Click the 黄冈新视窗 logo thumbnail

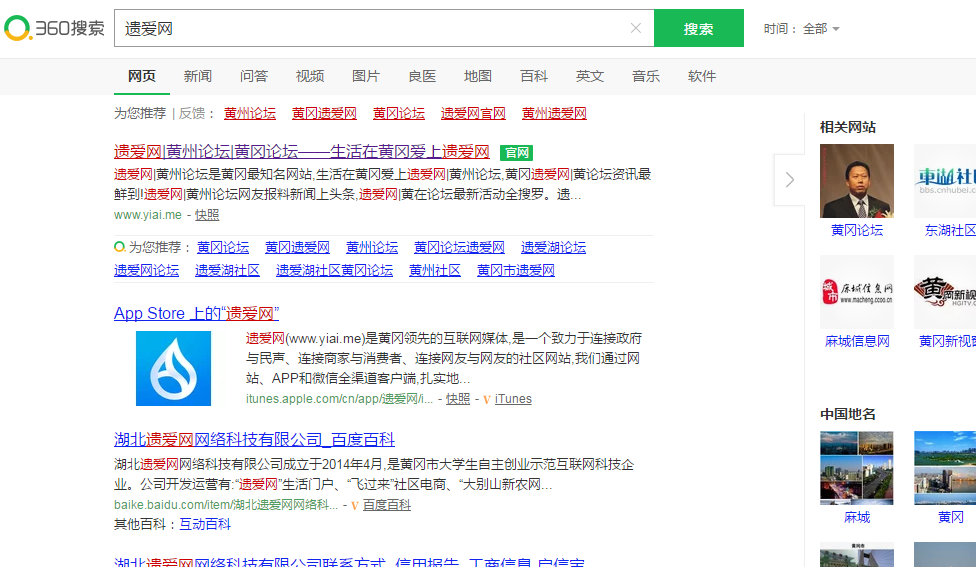point(945,292)
